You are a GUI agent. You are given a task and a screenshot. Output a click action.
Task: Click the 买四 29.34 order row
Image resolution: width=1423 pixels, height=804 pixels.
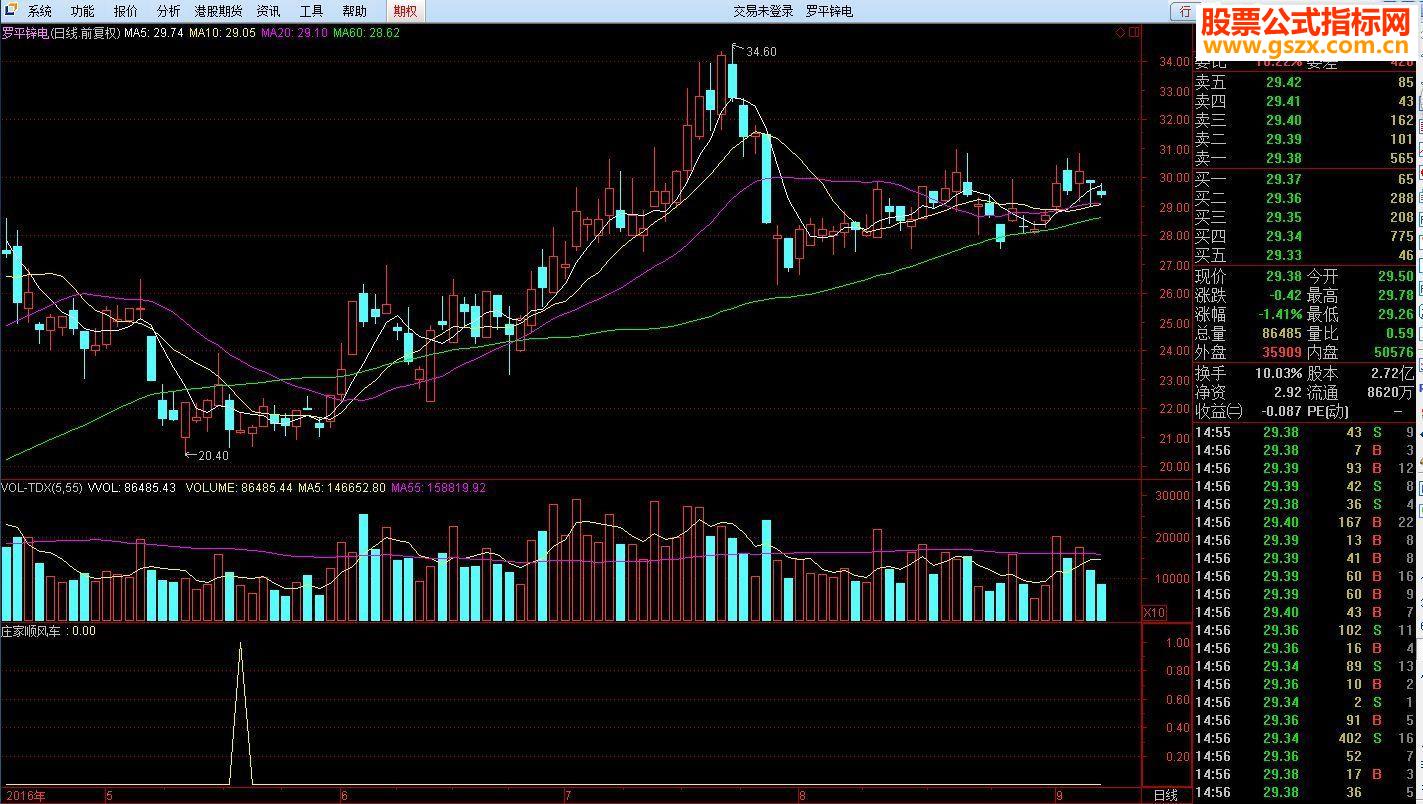[x=1305, y=237]
